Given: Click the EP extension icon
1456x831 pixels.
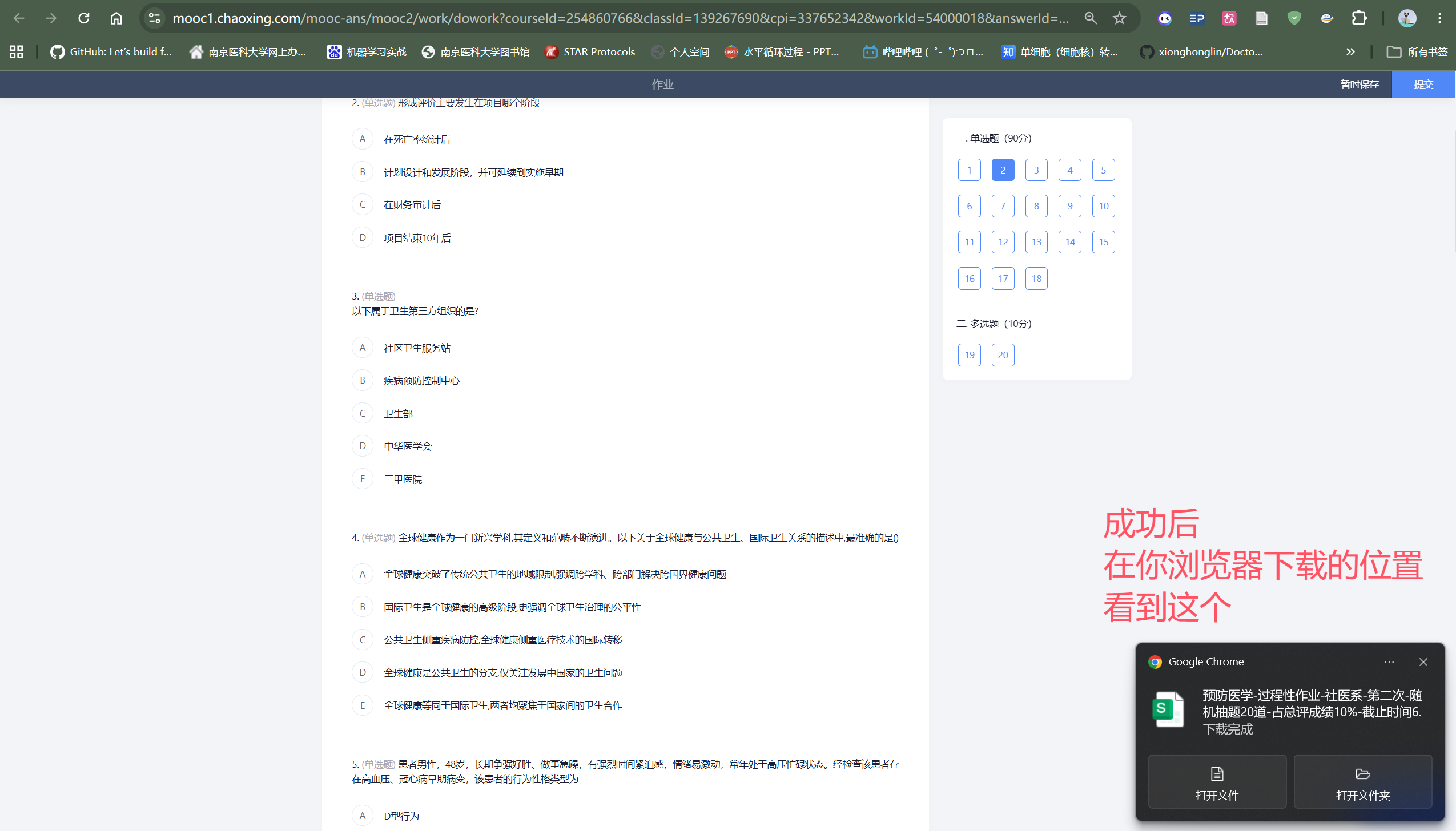Looking at the screenshot, I should (x=1197, y=18).
